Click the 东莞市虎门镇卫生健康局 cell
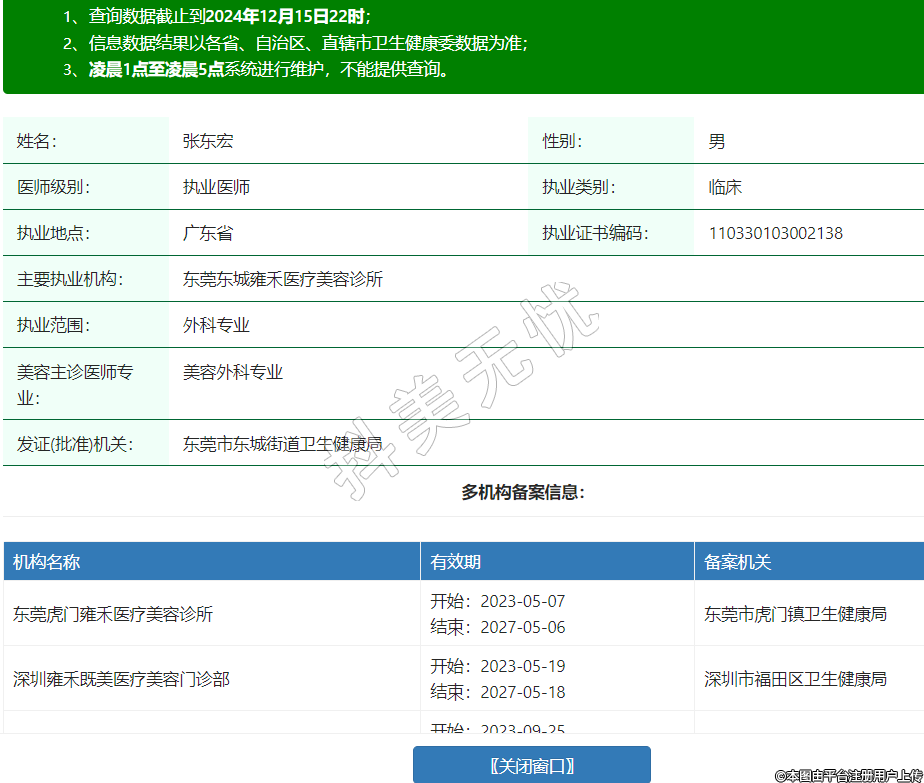Viewport: 924px width, 783px height. (x=795, y=614)
